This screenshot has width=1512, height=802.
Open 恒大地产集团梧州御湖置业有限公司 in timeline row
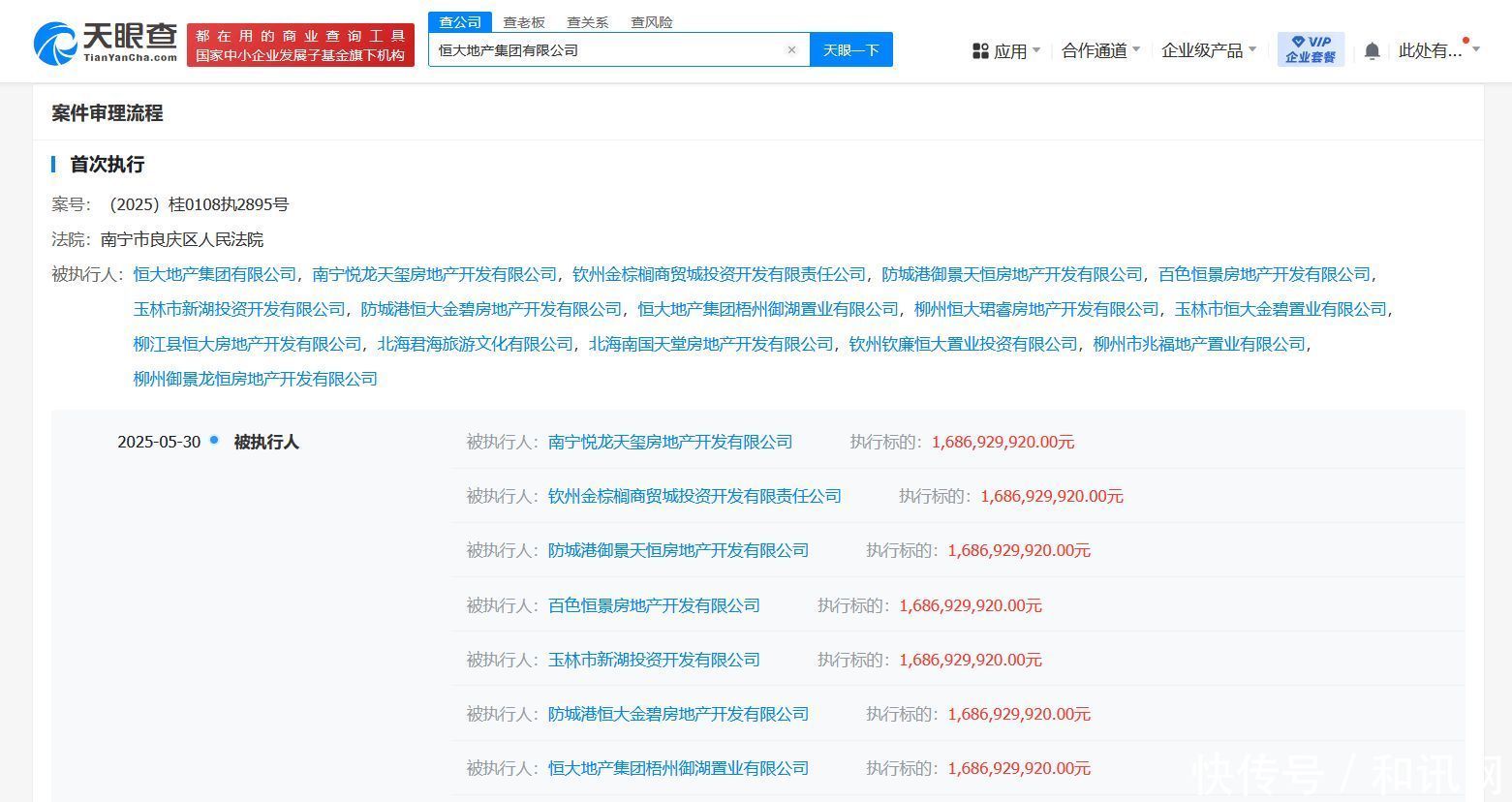coord(678,768)
